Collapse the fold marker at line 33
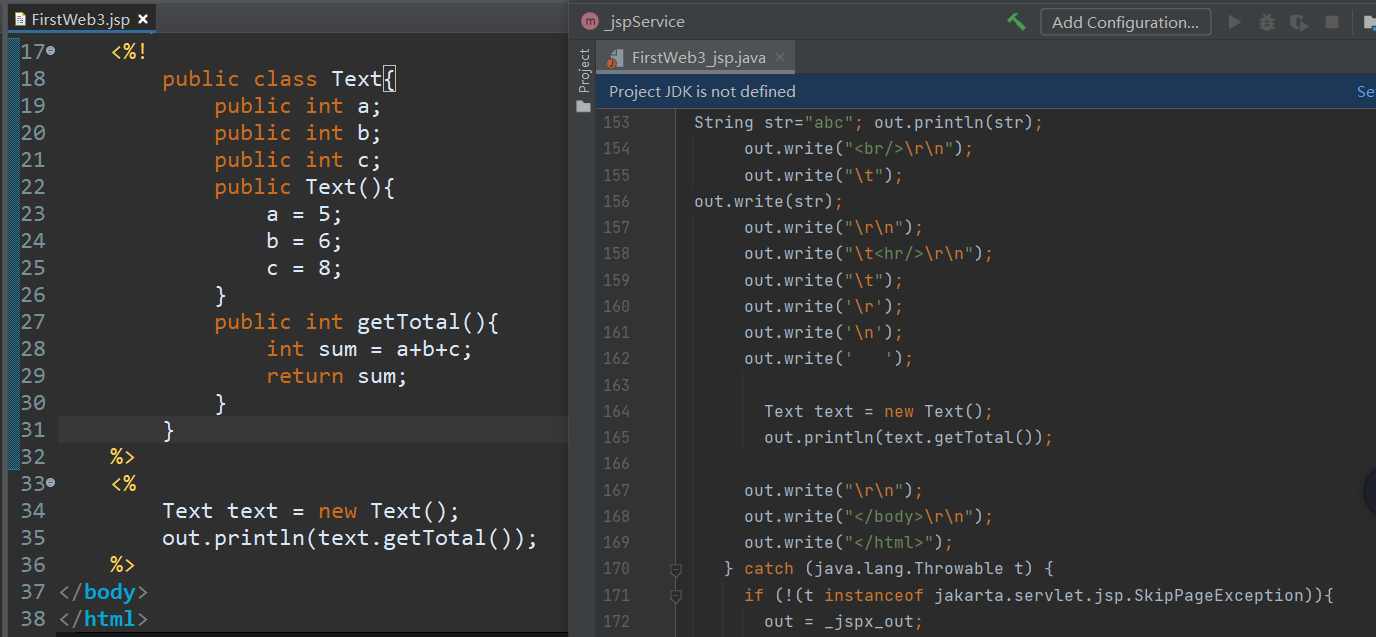 pos(51,482)
